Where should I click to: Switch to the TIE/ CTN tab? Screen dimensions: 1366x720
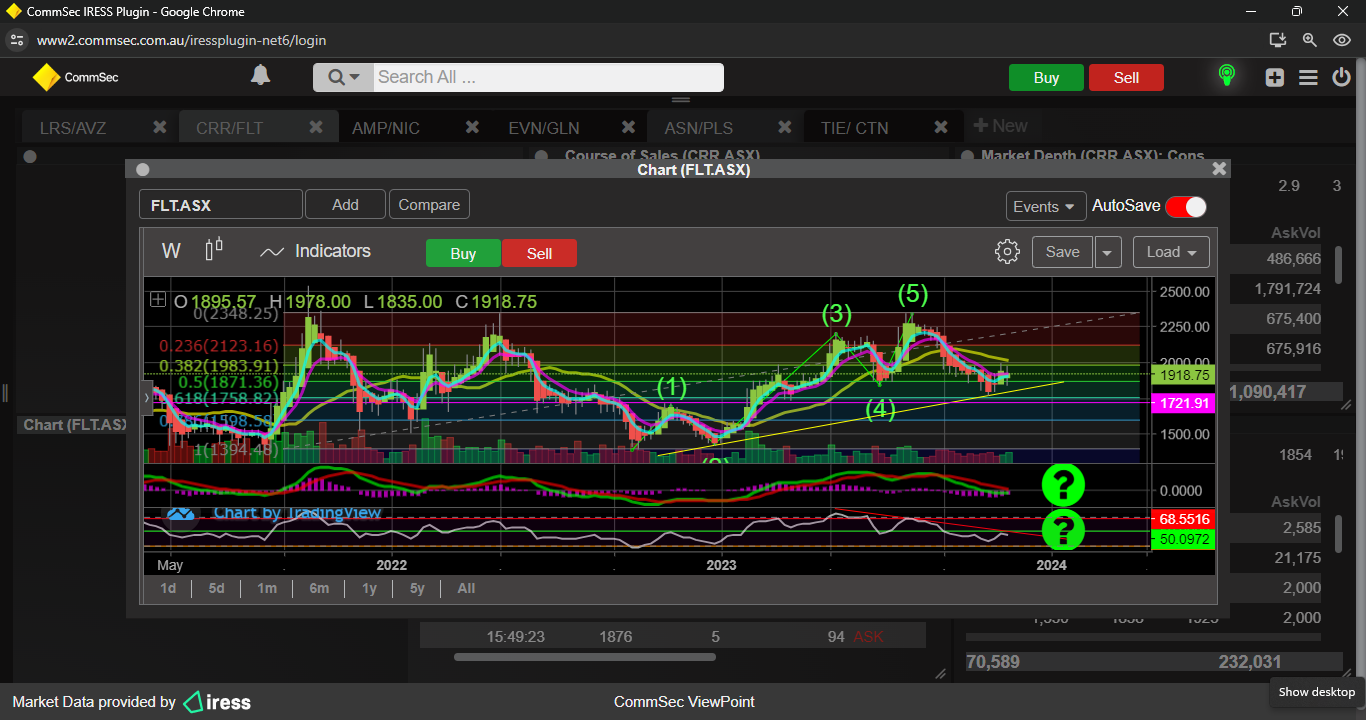pos(854,128)
